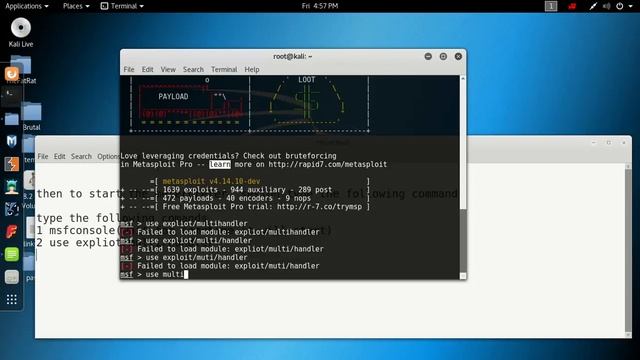Open the grey ZIP archive icon in dock

pyautogui.click(x=11, y=277)
